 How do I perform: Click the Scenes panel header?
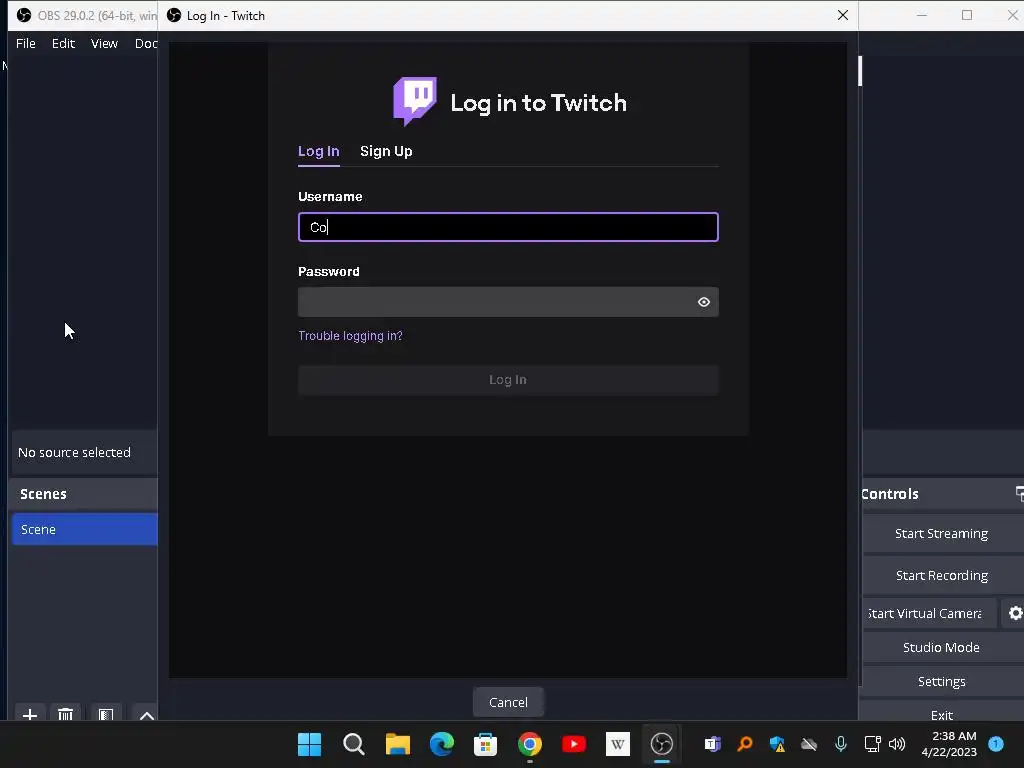[84, 494]
